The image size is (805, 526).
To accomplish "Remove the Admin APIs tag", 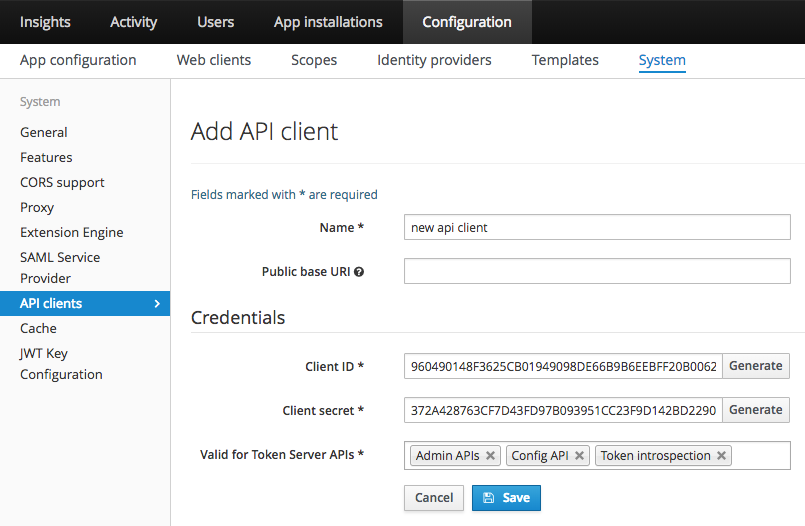I will [x=490, y=456].
